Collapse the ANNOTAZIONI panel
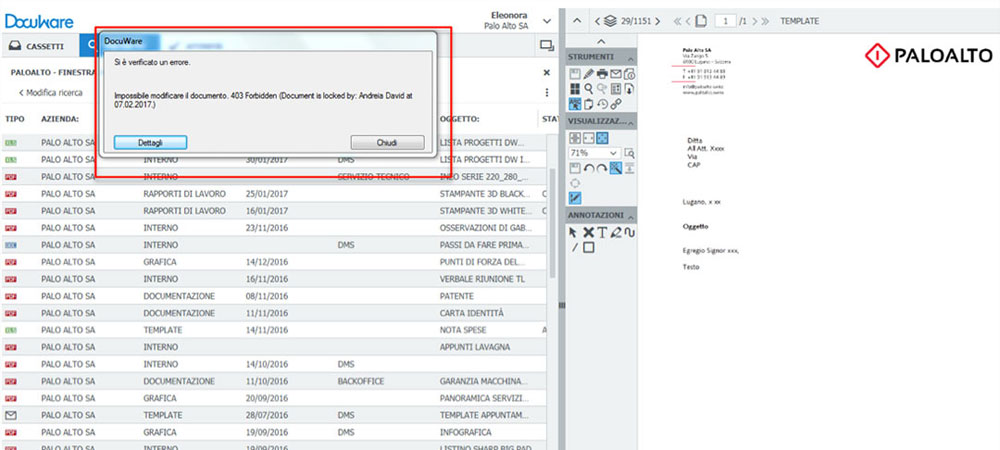 [x=630, y=217]
